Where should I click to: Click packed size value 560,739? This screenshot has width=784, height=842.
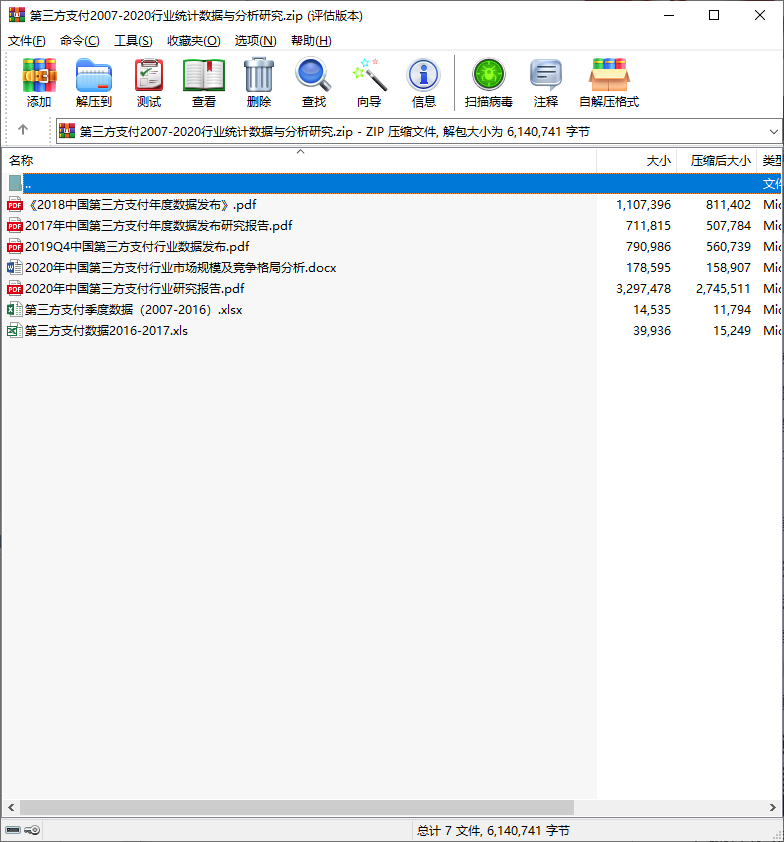728,246
